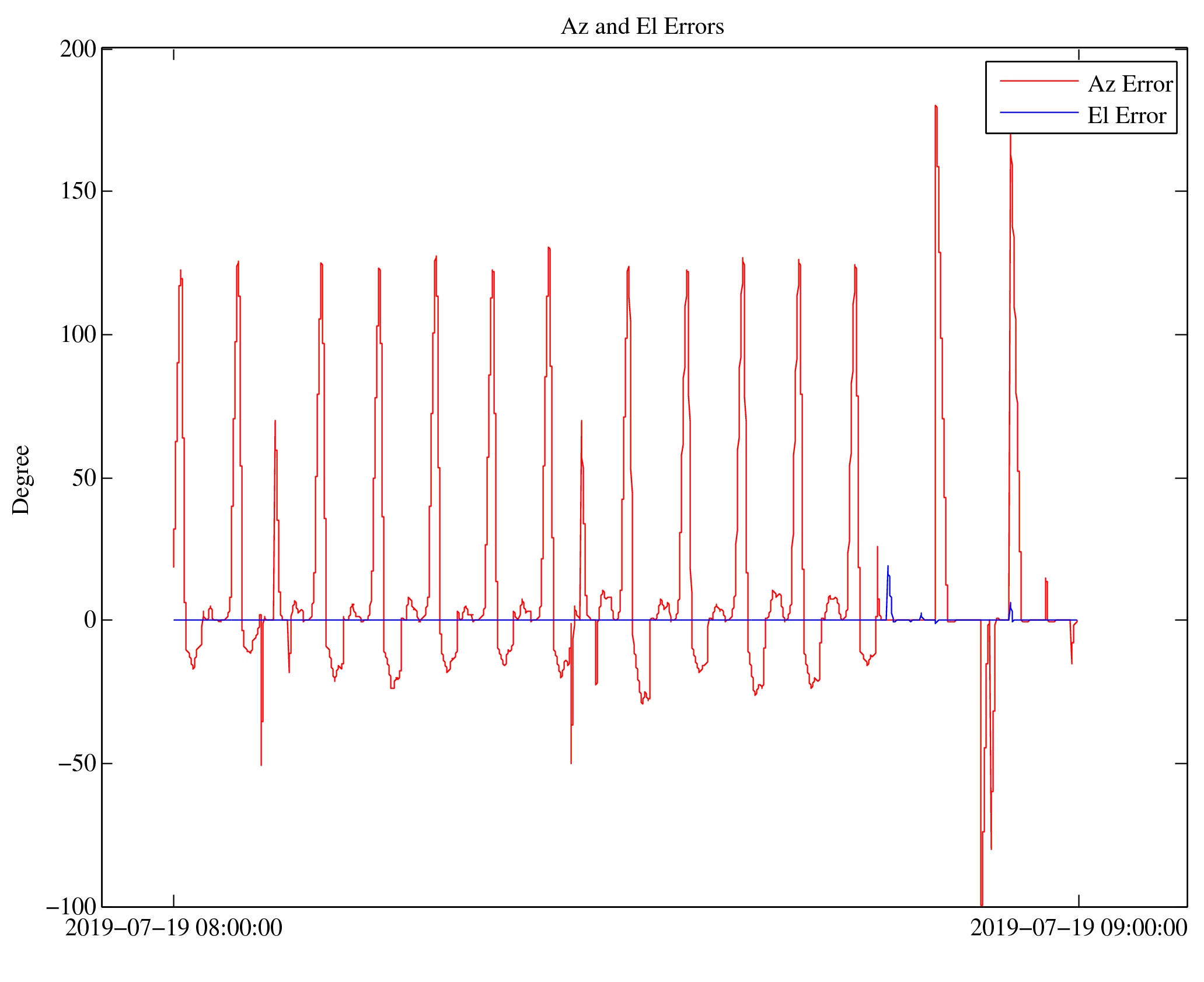Click the tallest blue El Error spike
Image resolution: width=1204 pixels, height=982 pixels.
888,567
